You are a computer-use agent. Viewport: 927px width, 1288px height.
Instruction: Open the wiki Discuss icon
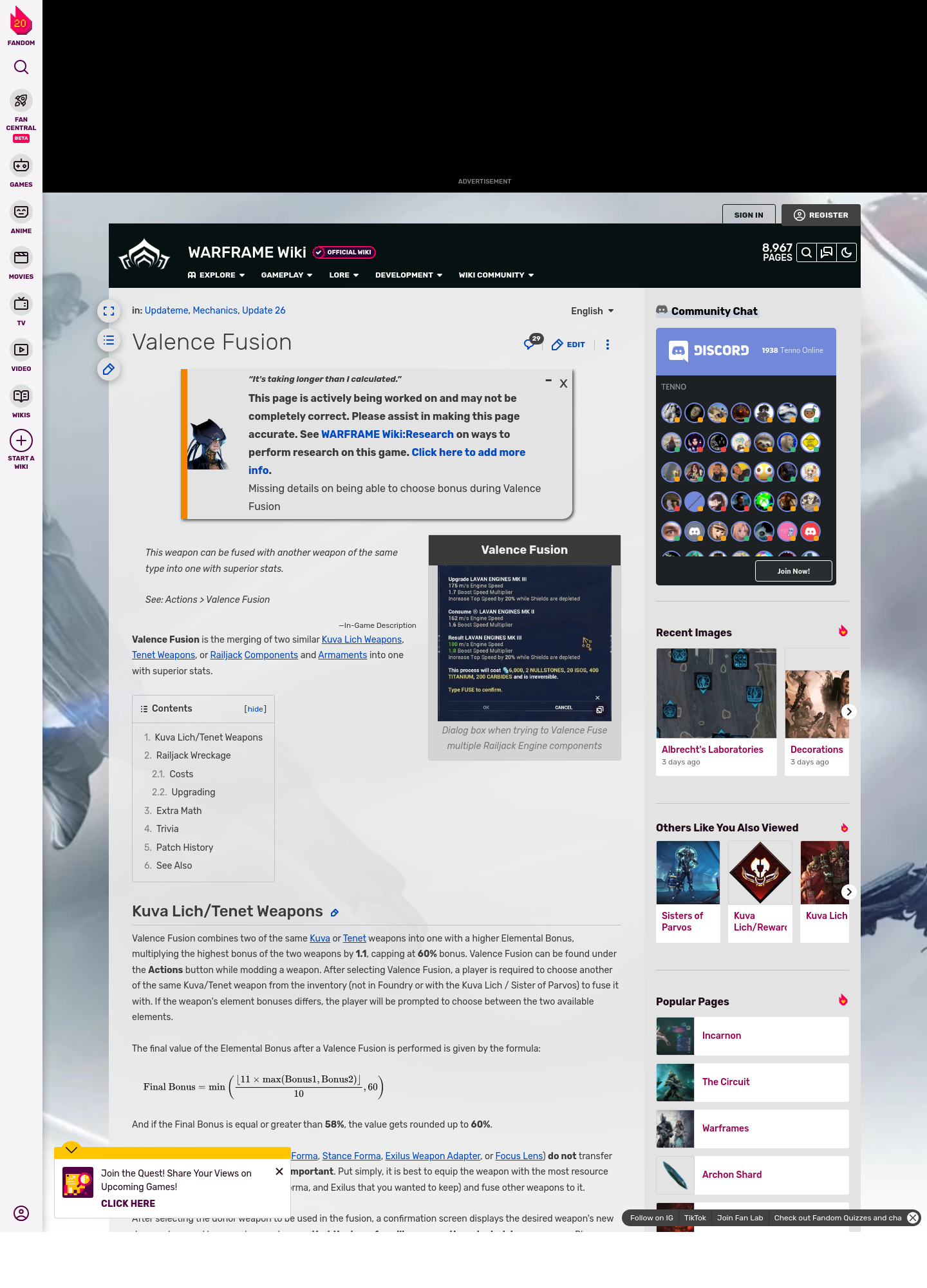point(827,252)
